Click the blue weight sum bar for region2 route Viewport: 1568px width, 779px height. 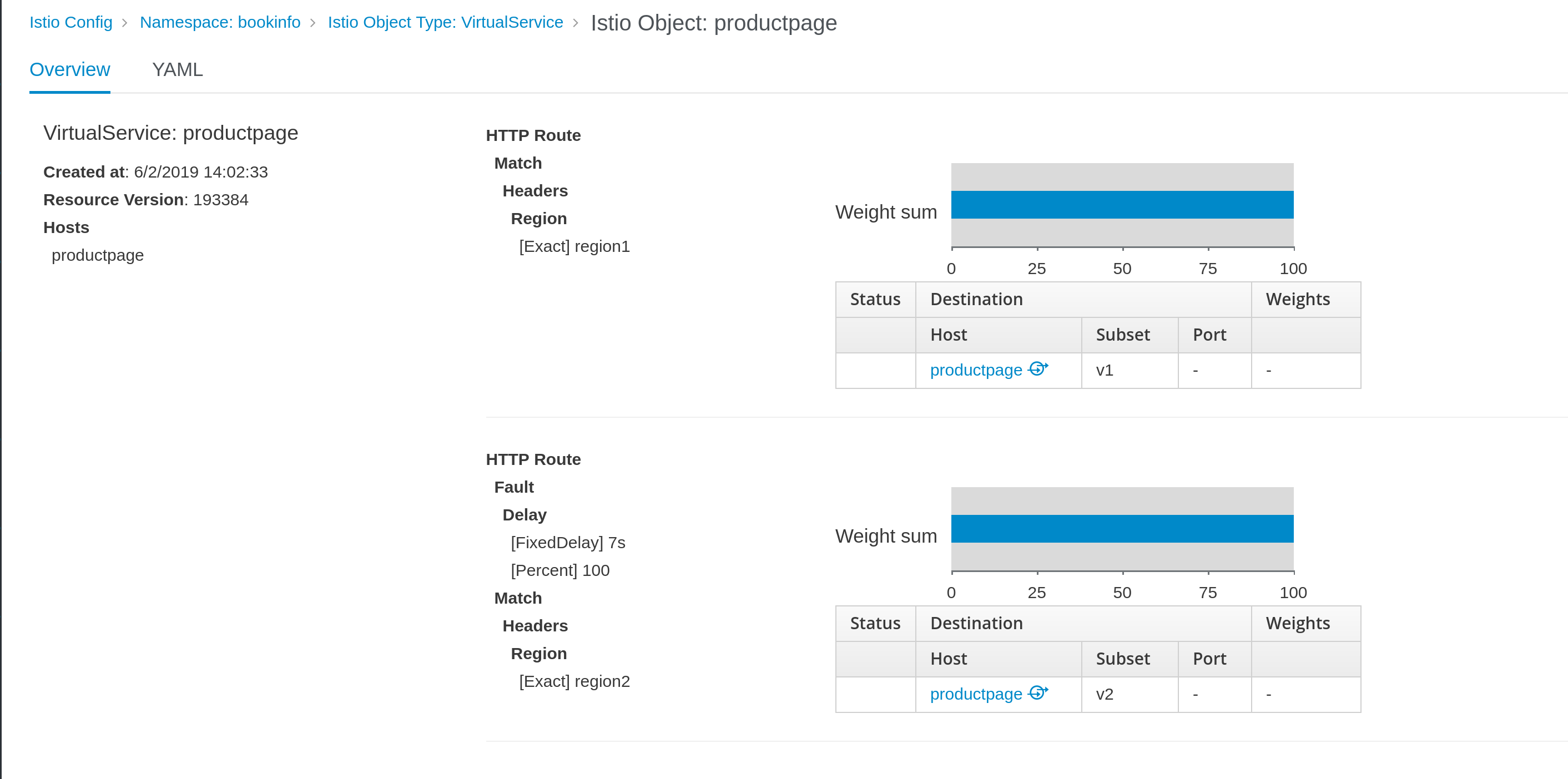pos(1122,528)
